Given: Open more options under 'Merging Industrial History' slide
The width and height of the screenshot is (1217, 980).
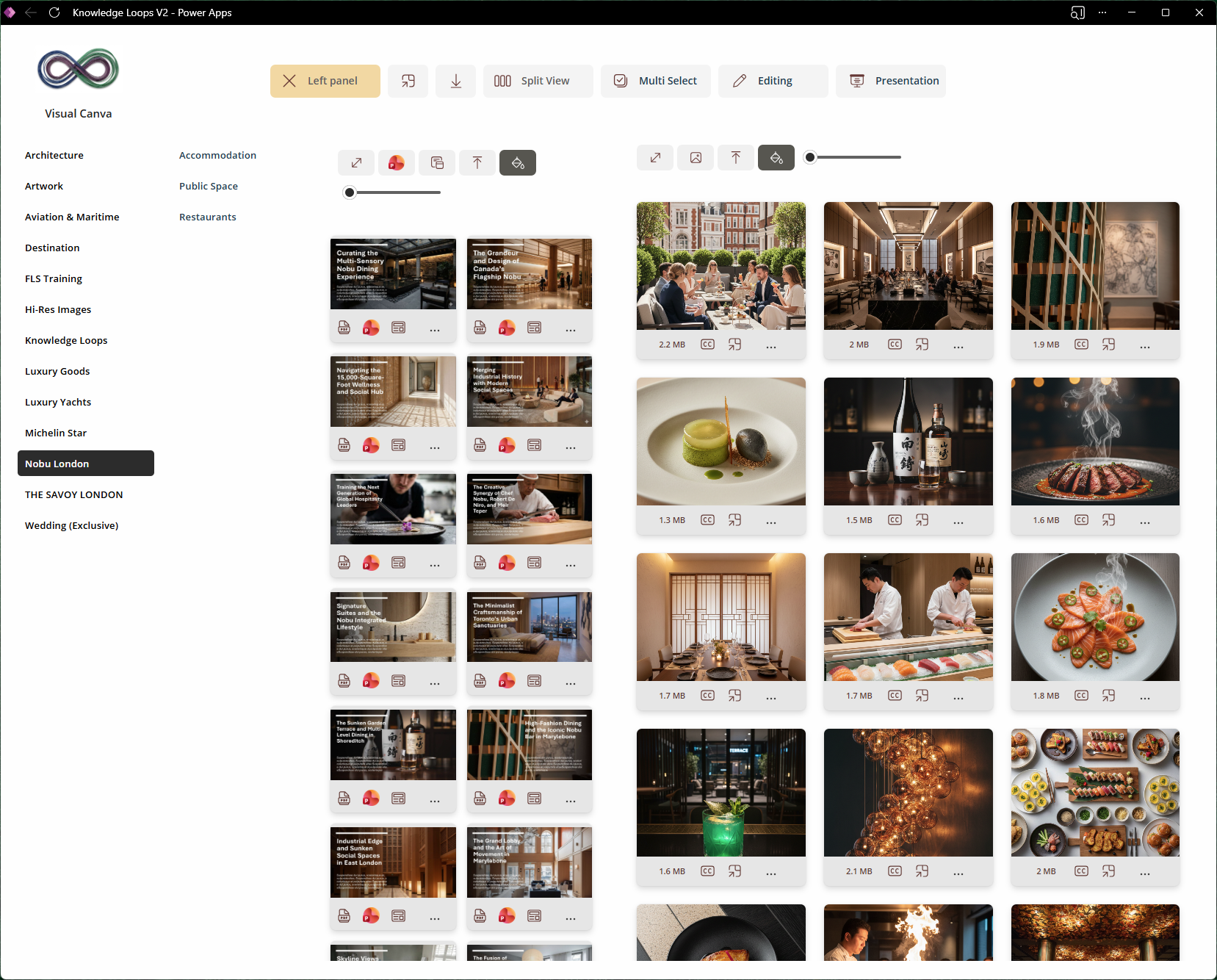Looking at the screenshot, I should point(571,447).
